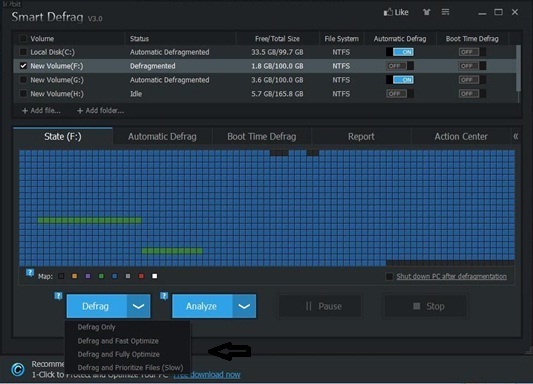Image resolution: width=533 pixels, height=384 pixels.
Task: Switch to the Automatic Defrag tab
Action: click(x=162, y=136)
